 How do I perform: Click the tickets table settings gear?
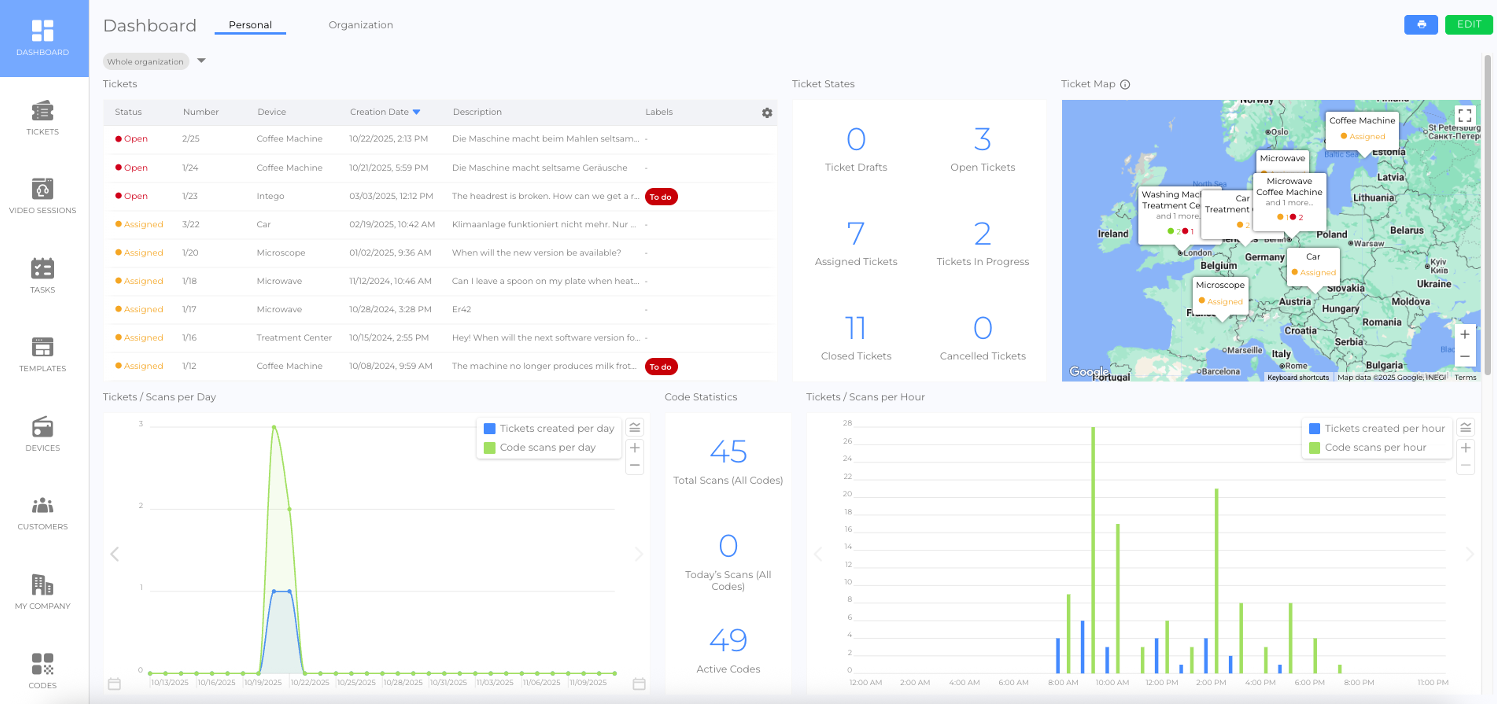[767, 113]
